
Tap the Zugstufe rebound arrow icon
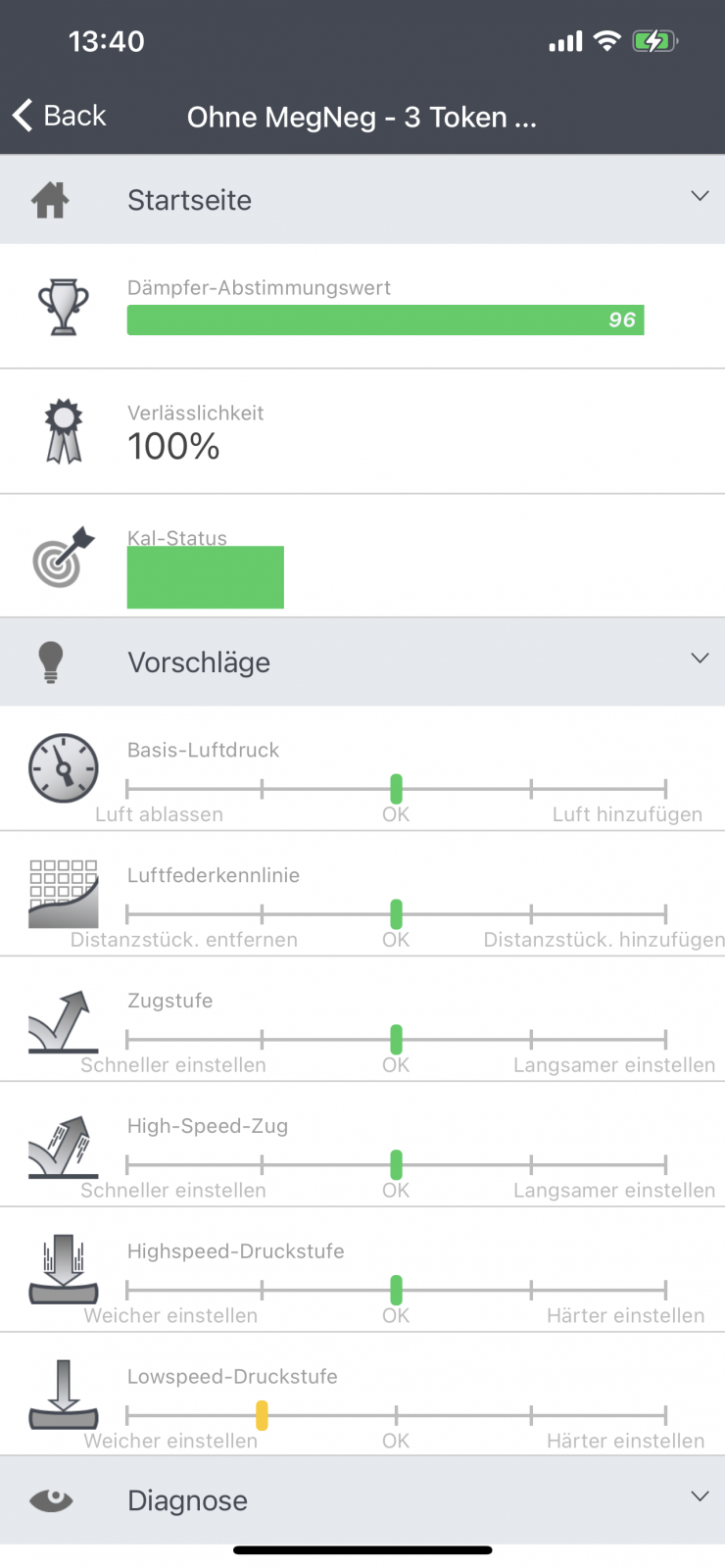point(64,1020)
